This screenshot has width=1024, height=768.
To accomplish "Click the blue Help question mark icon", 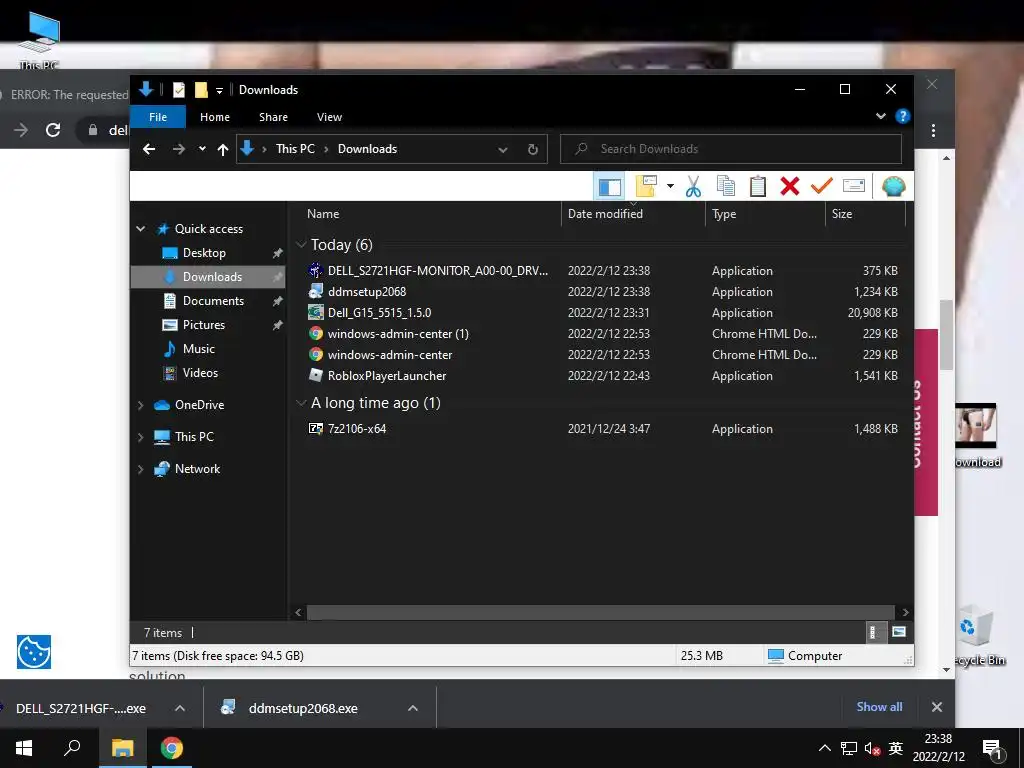I will 903,116.
